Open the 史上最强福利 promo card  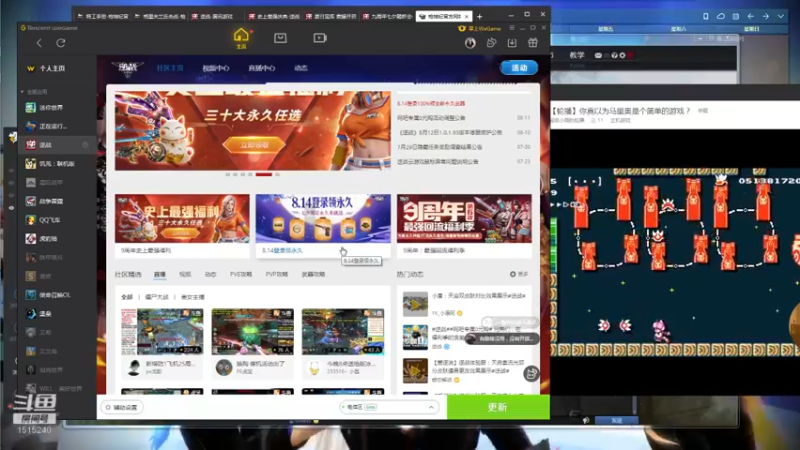(x=182, y=225)
